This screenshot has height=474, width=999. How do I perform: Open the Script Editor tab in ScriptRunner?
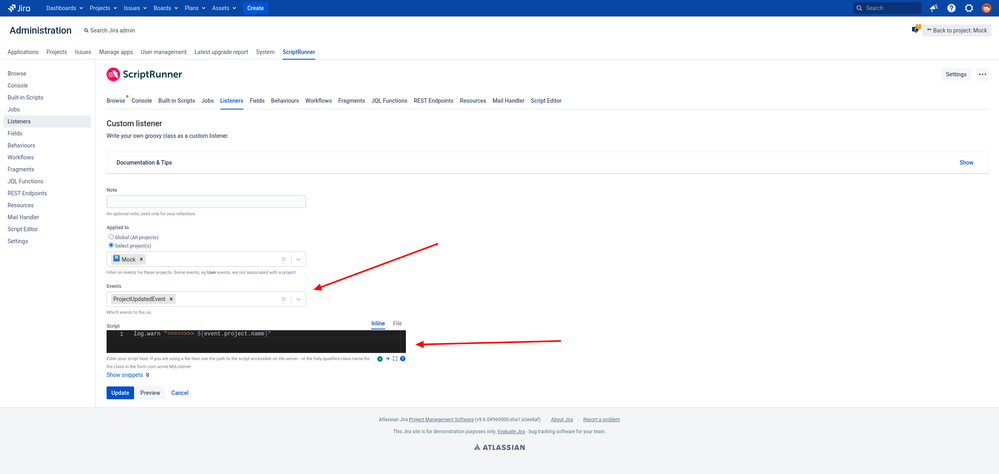click(546, 101)
